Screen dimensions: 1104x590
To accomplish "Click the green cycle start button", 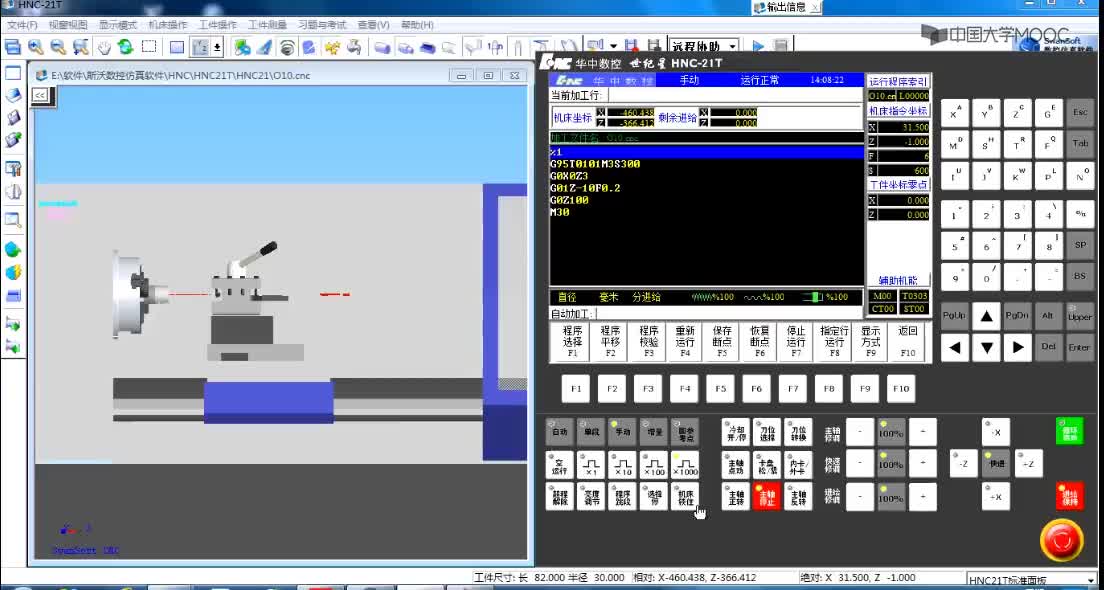I will coord(1070,432).
